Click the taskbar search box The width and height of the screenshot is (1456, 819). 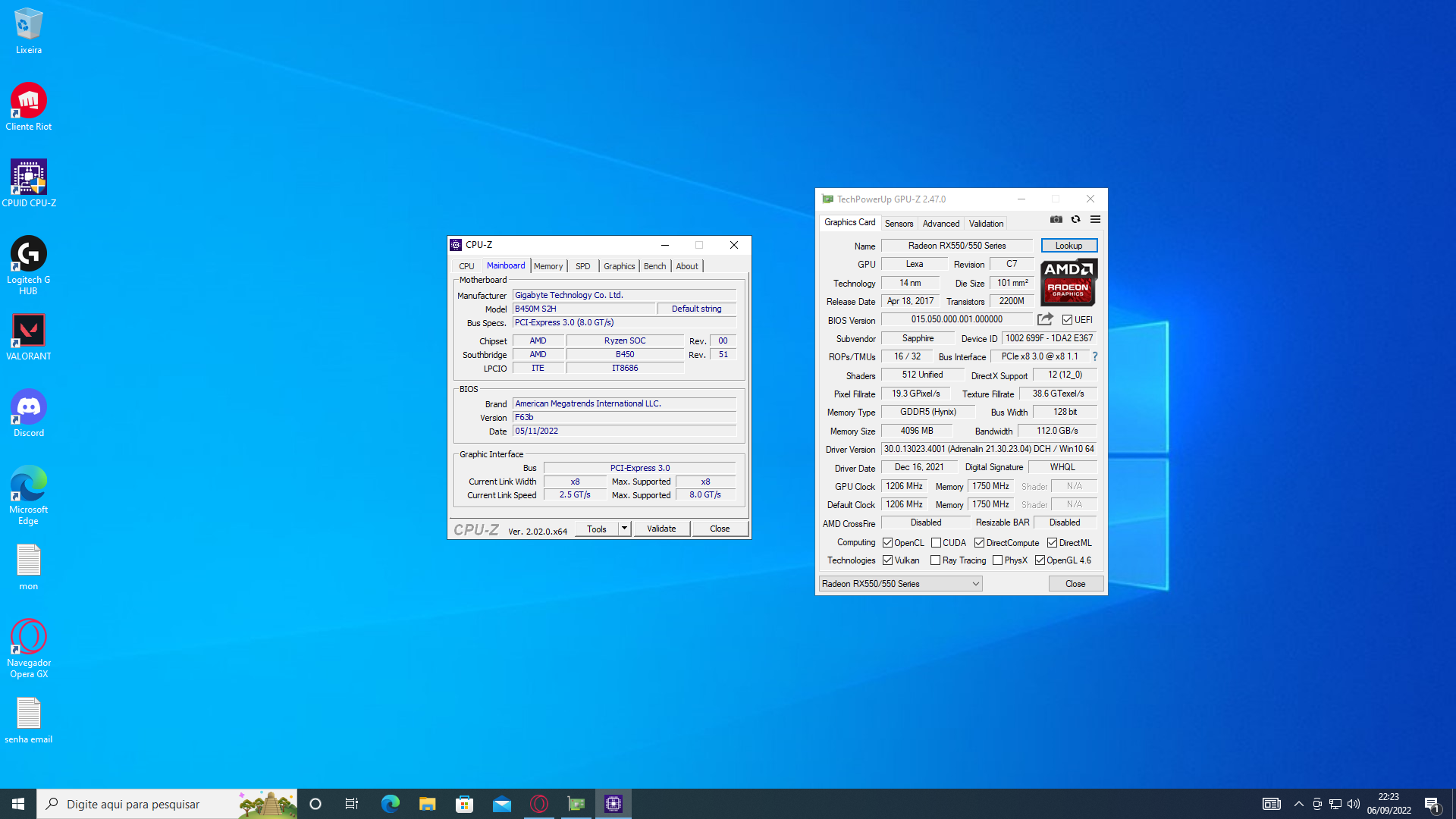click(167, 804)
